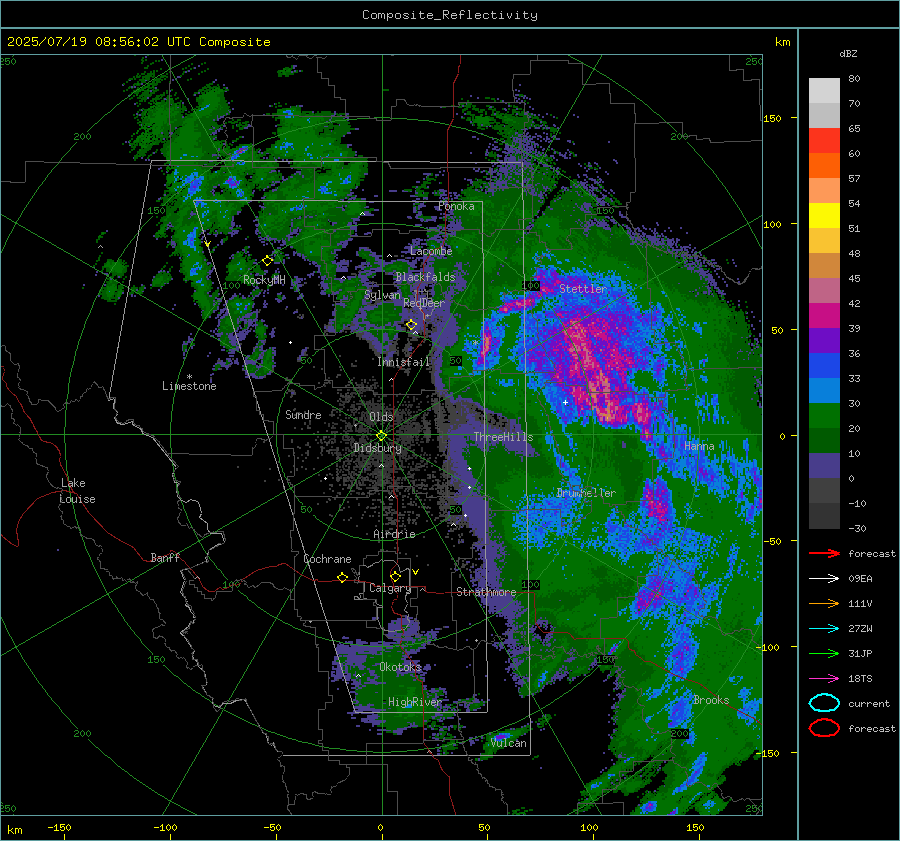Click the green 31JP arrow legend icon

point(824,653)
